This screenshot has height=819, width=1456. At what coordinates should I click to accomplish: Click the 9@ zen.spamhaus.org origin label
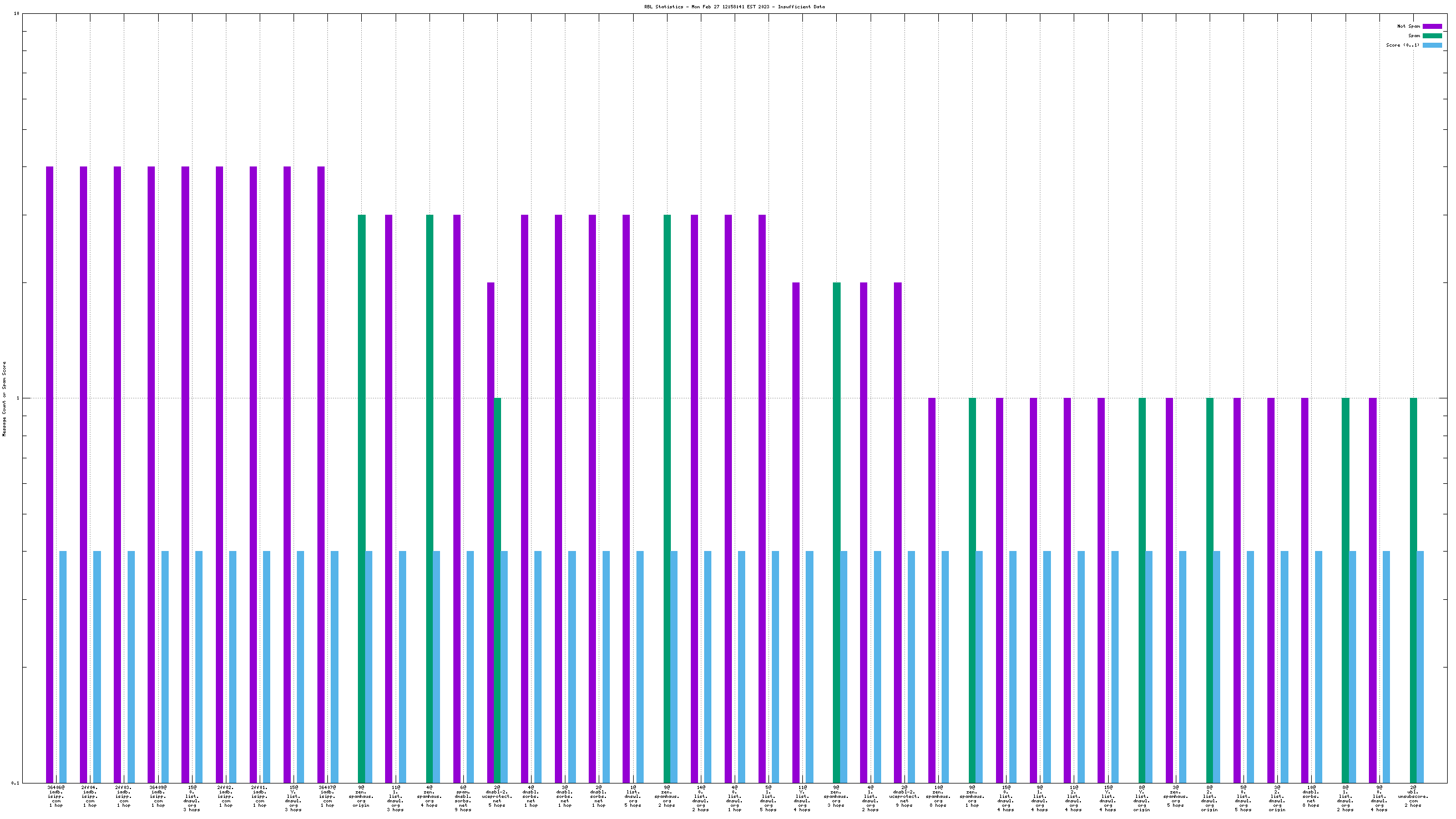pyautogui.click(x=361, y=796)
